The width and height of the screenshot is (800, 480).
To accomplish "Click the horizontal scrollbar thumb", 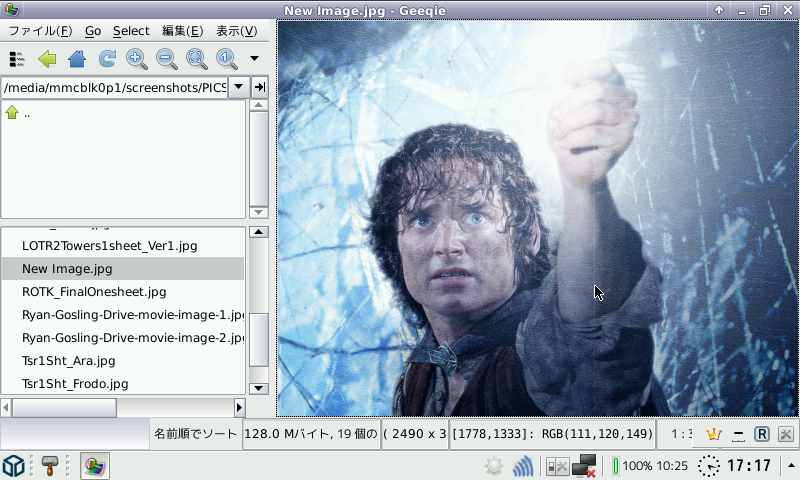I will [x=64, y=408].
